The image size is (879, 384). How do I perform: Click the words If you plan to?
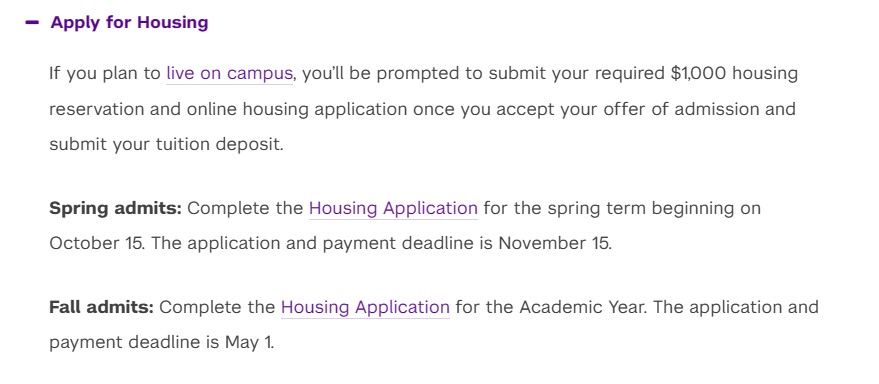pos(105,73)
